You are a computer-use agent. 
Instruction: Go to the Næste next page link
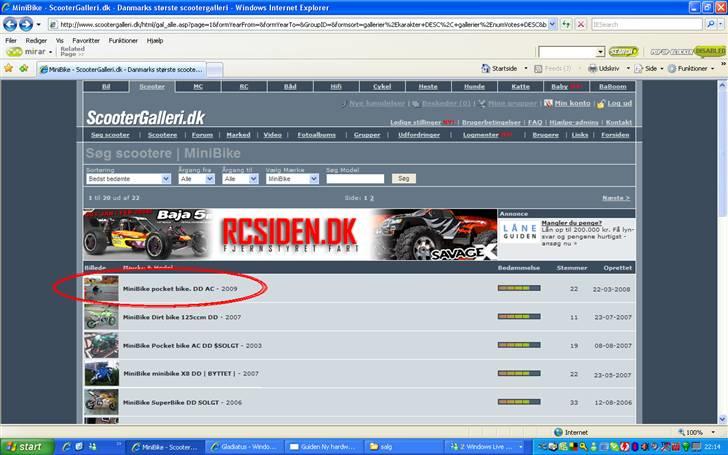tap(615, 198)
